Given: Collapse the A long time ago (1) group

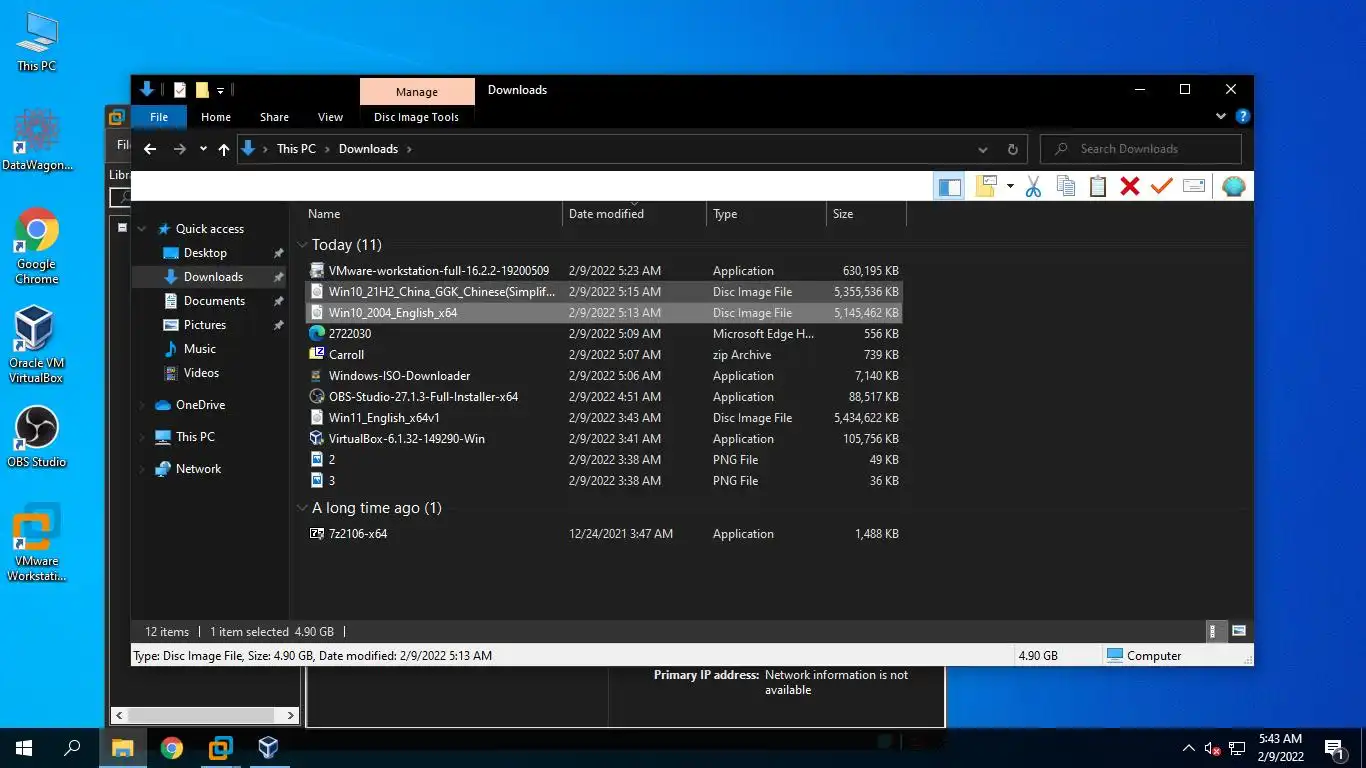Looking at the screenshot, I should coord(302,508).
